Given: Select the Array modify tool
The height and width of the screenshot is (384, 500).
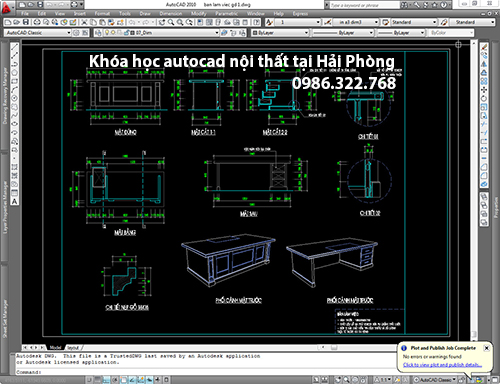Looking at the screenshot, I should point(484,81).
